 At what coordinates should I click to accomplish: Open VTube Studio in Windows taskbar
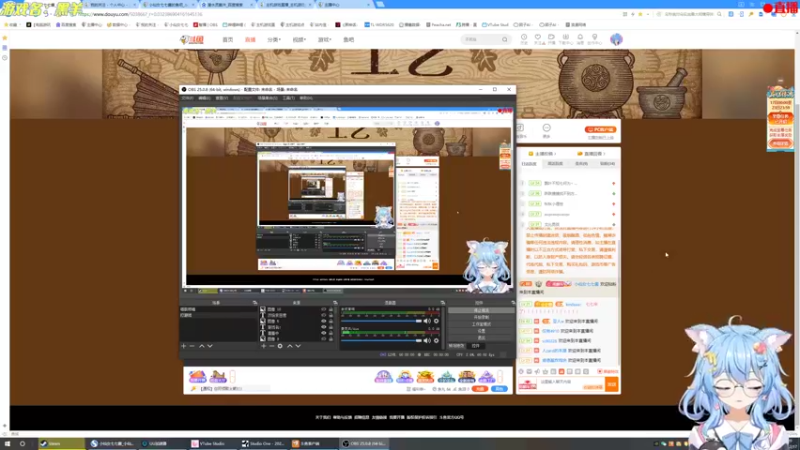pos(211,444)
